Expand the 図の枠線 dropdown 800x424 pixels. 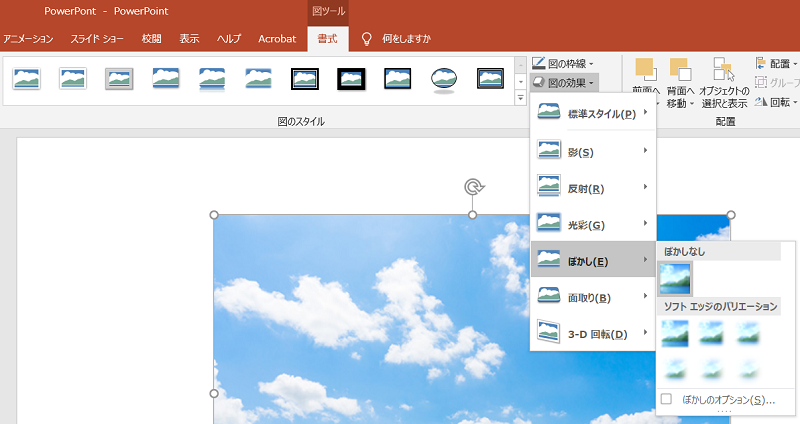(x=565, y=63)
